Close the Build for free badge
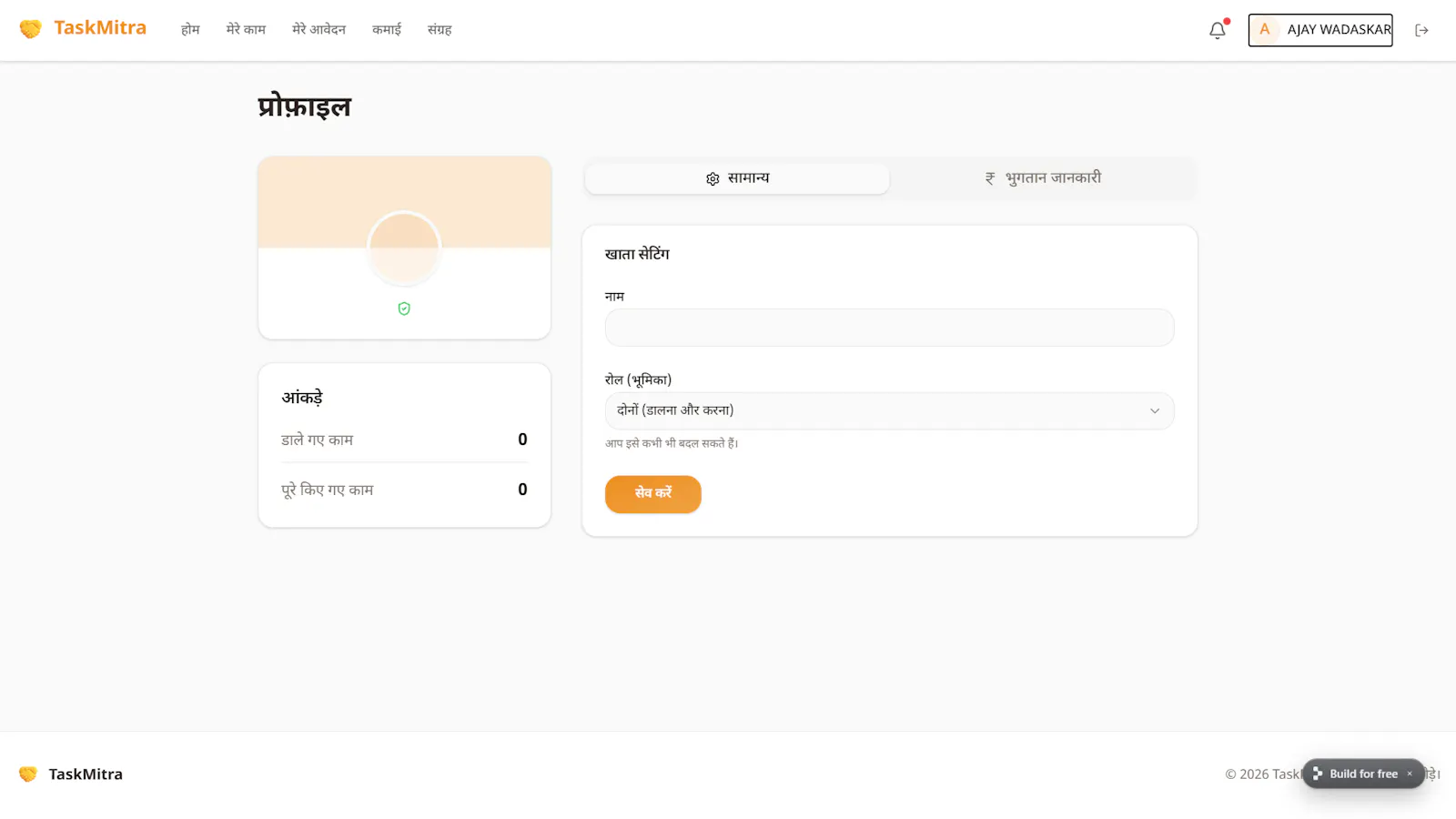1456x819 pixels. coord(1410,773)
